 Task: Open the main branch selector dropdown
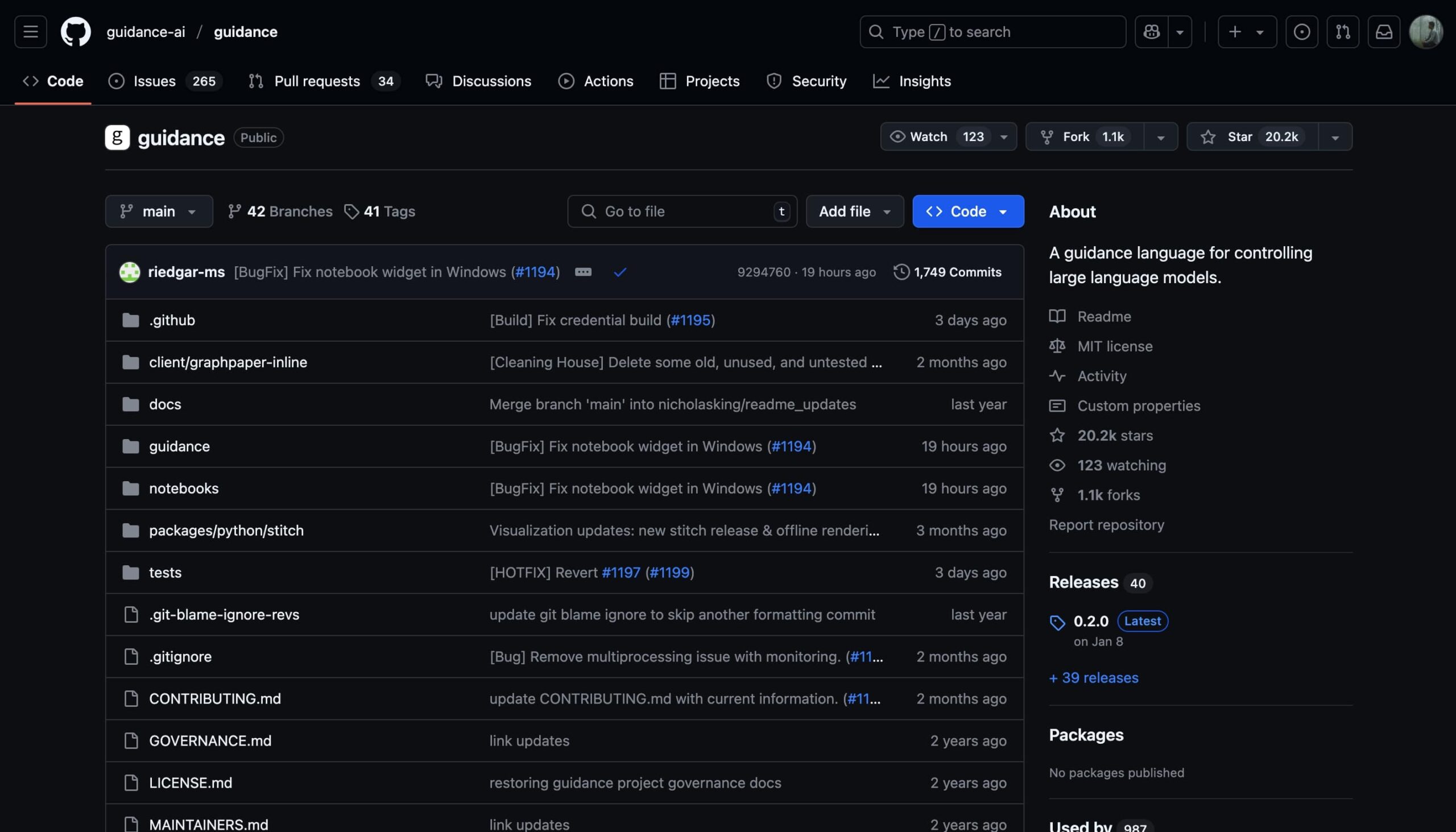tap(159, 212)
